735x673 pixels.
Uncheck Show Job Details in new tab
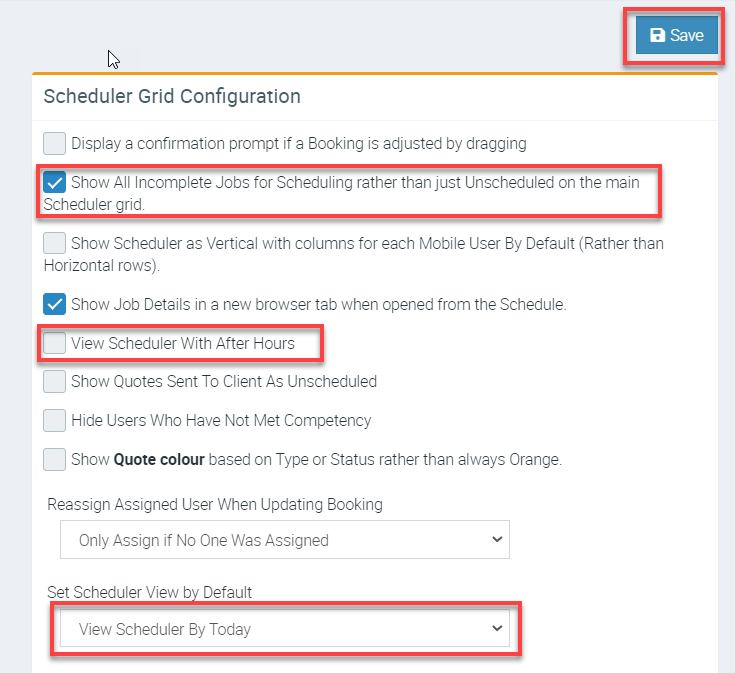[x=55, y=303]
